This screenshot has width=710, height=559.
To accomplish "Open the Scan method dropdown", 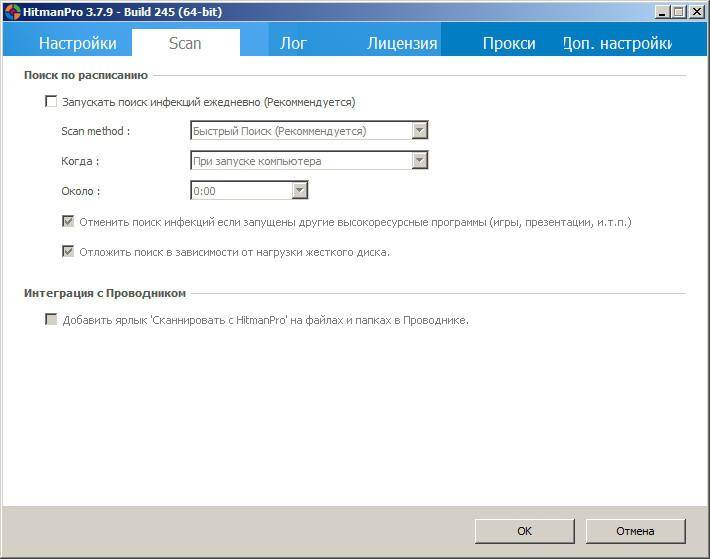I will point(309,131).
